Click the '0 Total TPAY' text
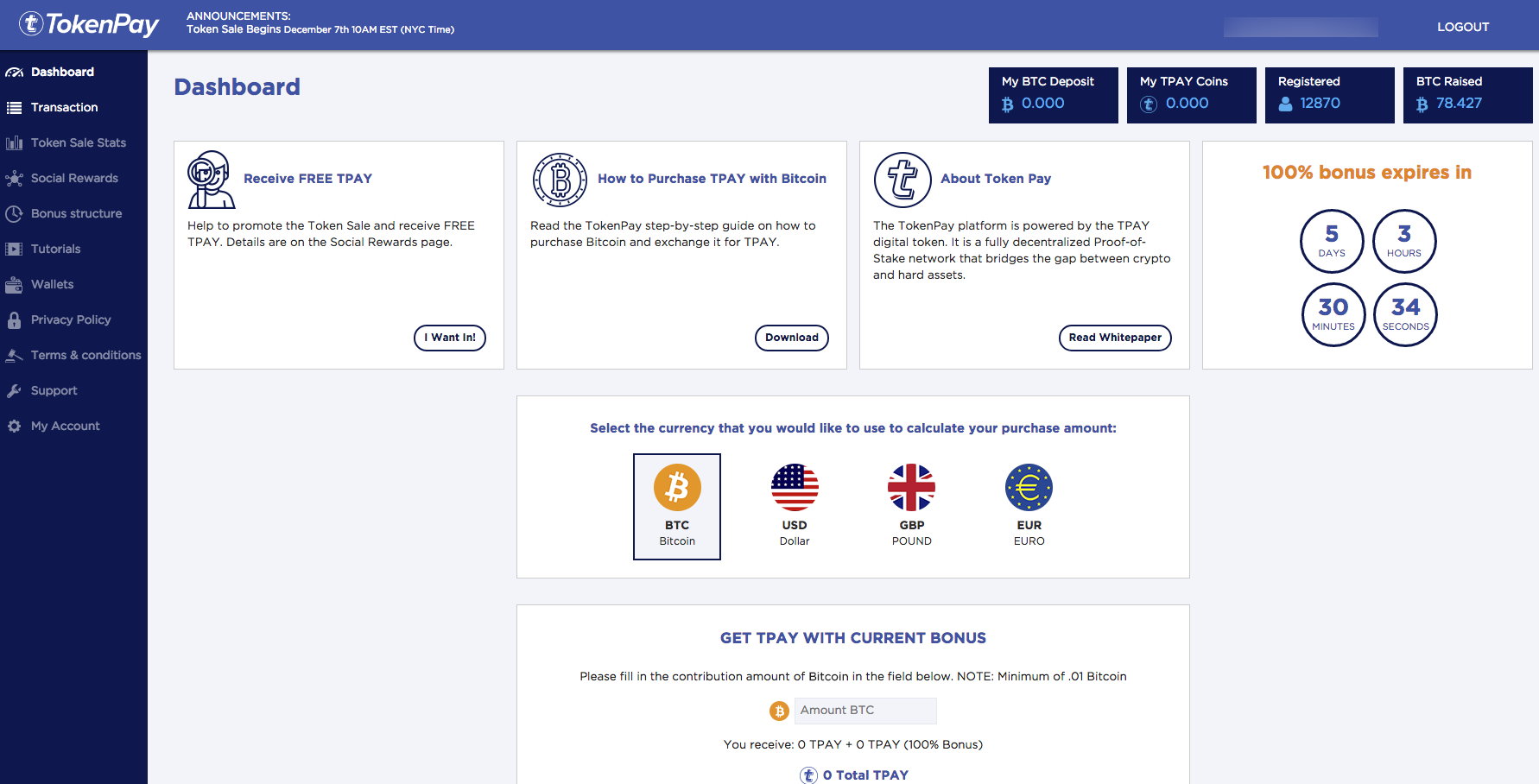 point(865,775)
